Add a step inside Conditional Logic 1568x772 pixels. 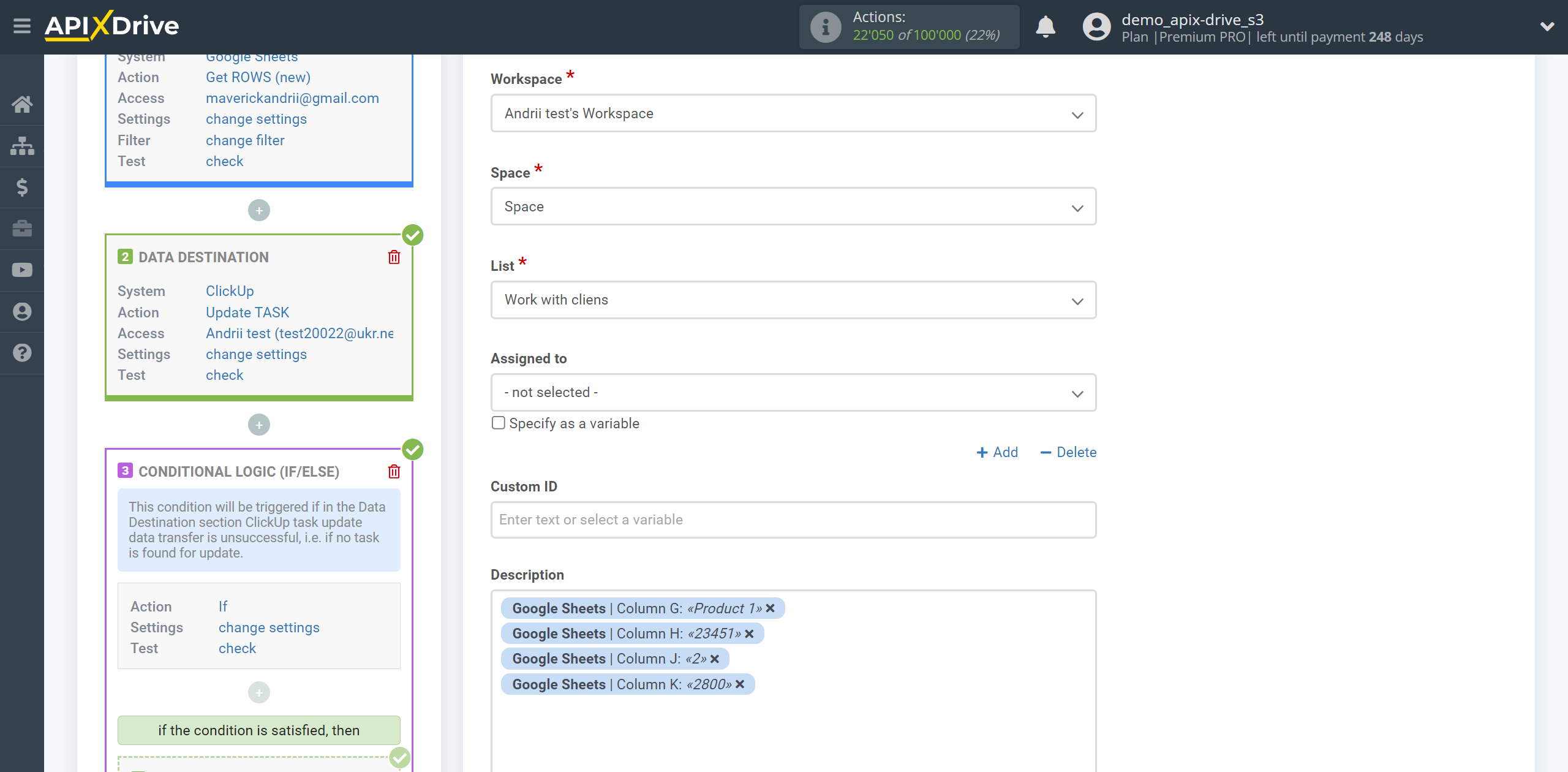coord(259,692)
